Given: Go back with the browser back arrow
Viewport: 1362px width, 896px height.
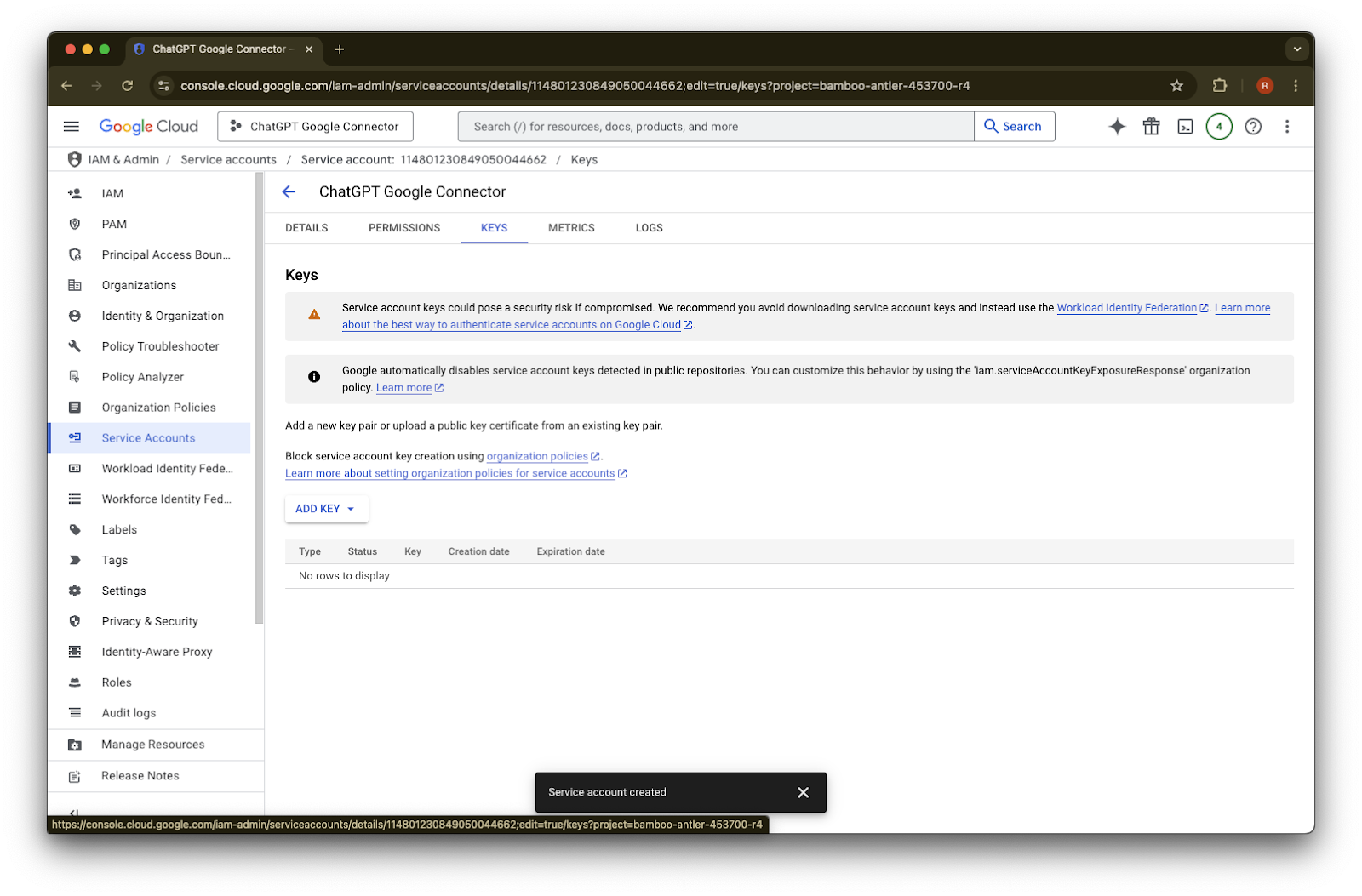Looking at the screenshot, I should point(66,86).
